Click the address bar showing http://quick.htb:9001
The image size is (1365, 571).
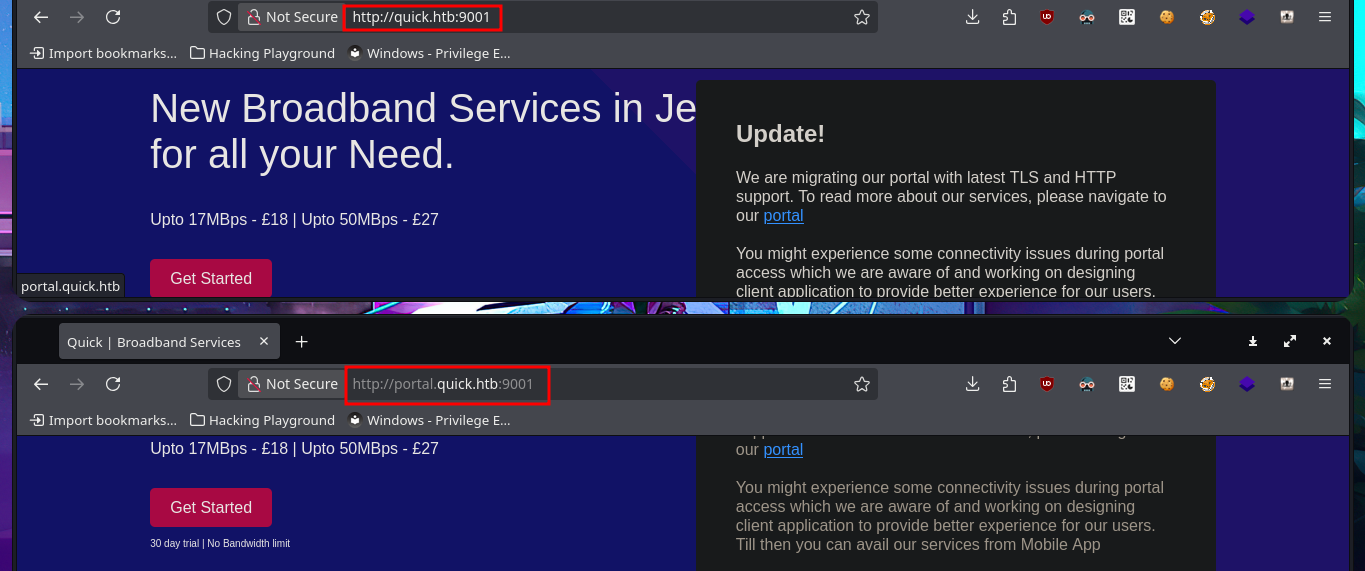click(x=600, y=17)
